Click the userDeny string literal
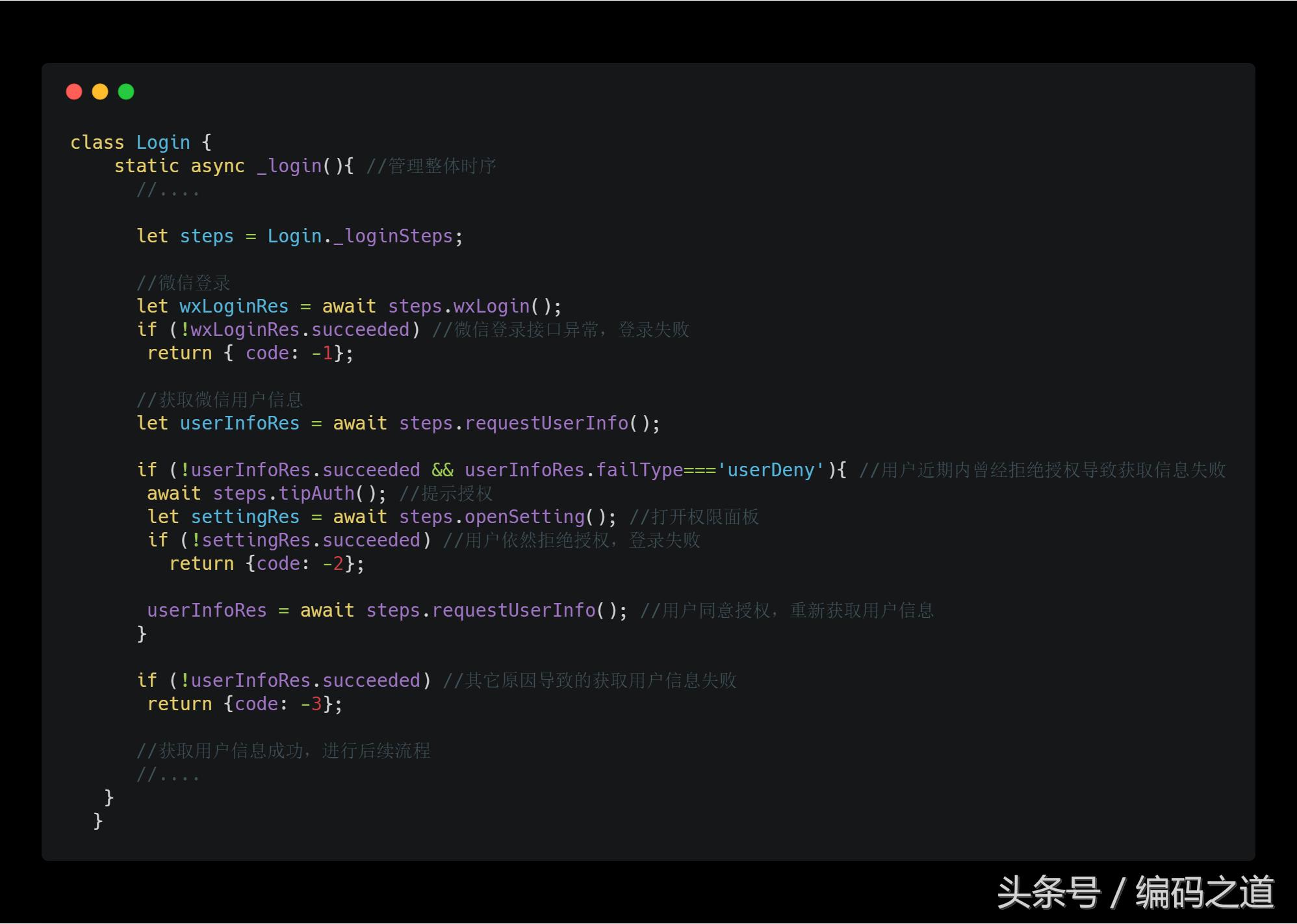The width and height of the screenshot is (1297, 924). pos(771,469)
